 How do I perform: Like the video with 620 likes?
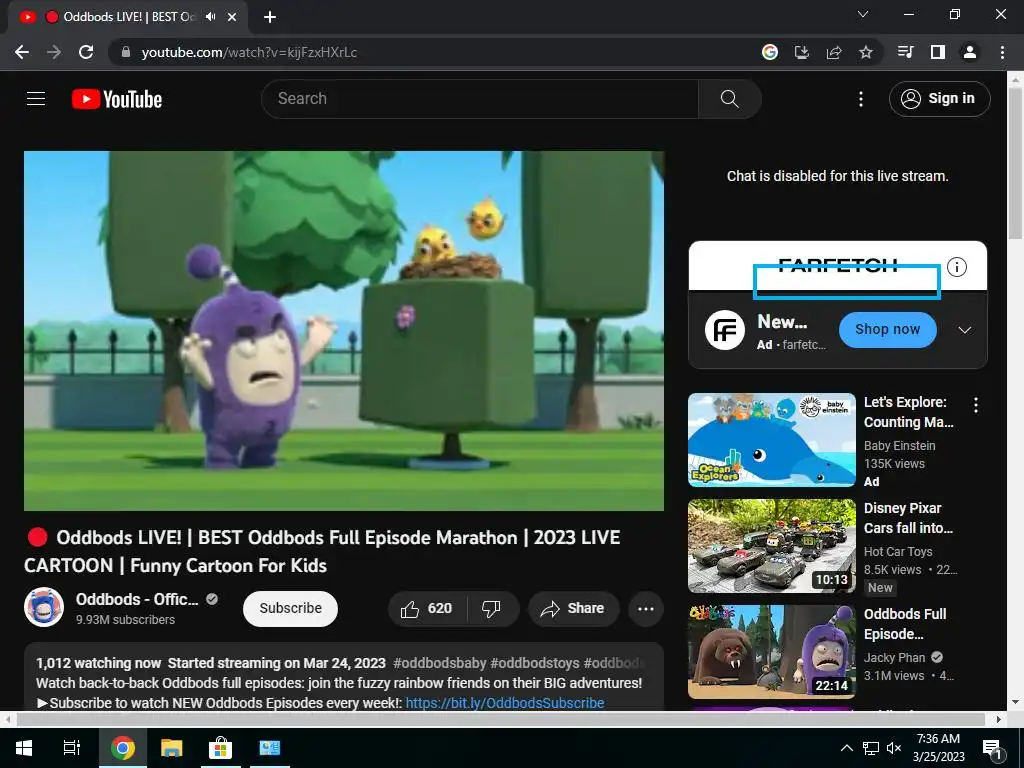click(428, 609)
